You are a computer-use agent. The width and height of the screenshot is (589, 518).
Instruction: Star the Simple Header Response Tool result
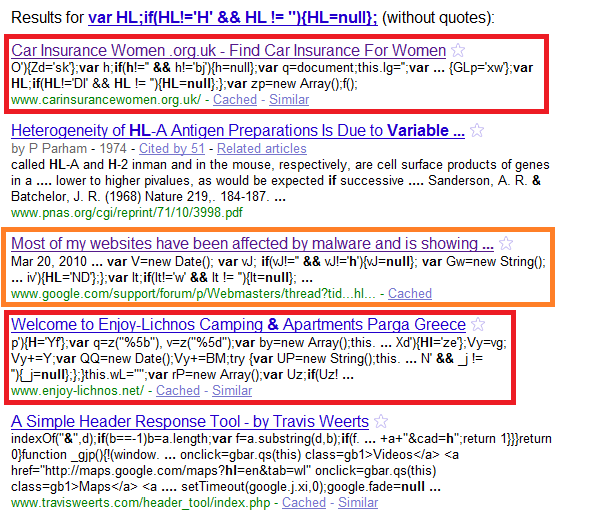381,421
